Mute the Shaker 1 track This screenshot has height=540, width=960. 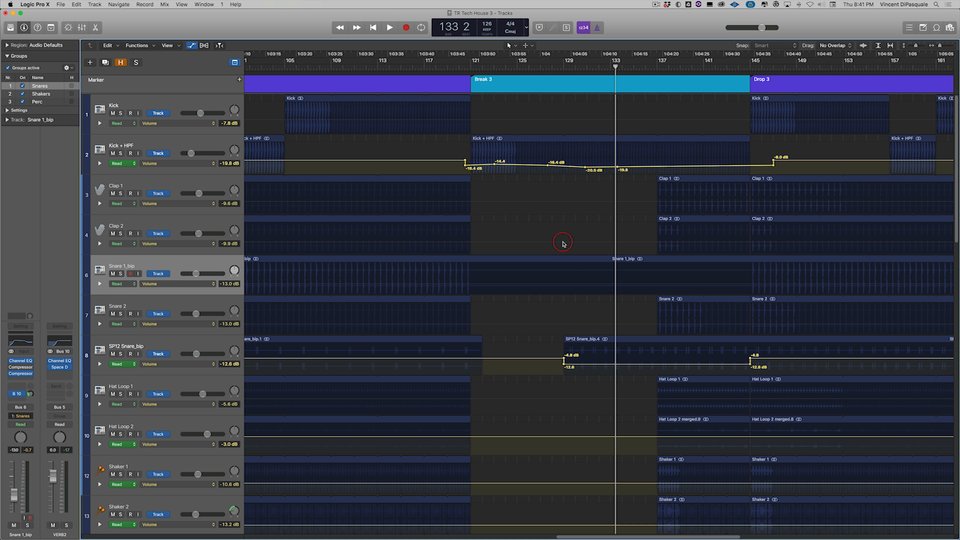coord(113,474)
